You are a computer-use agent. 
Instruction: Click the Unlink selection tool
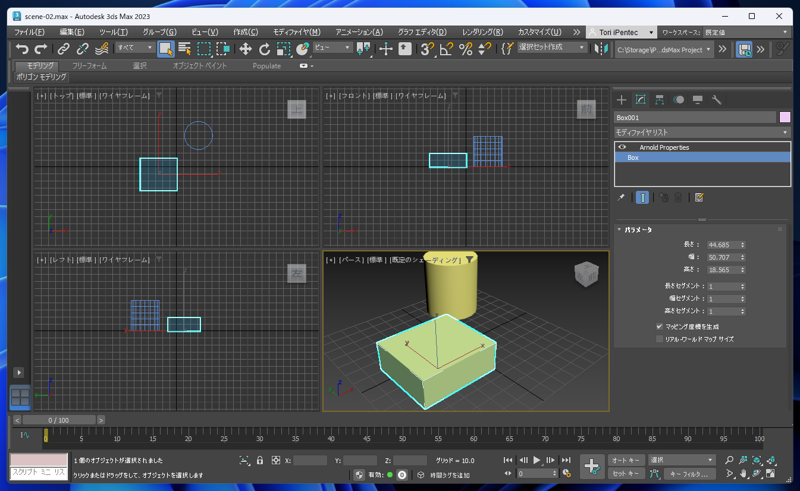coord(82,49)
